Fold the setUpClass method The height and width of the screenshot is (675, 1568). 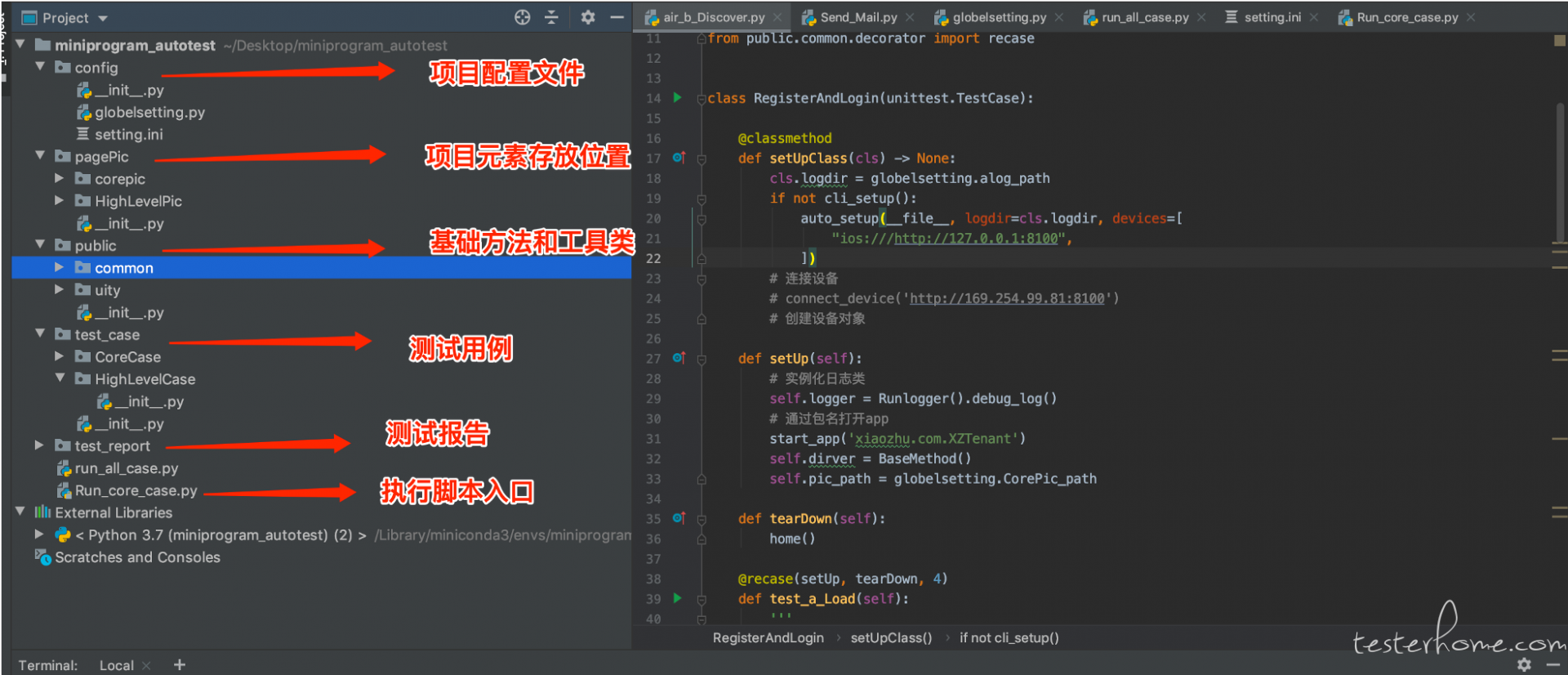(702, 159)
